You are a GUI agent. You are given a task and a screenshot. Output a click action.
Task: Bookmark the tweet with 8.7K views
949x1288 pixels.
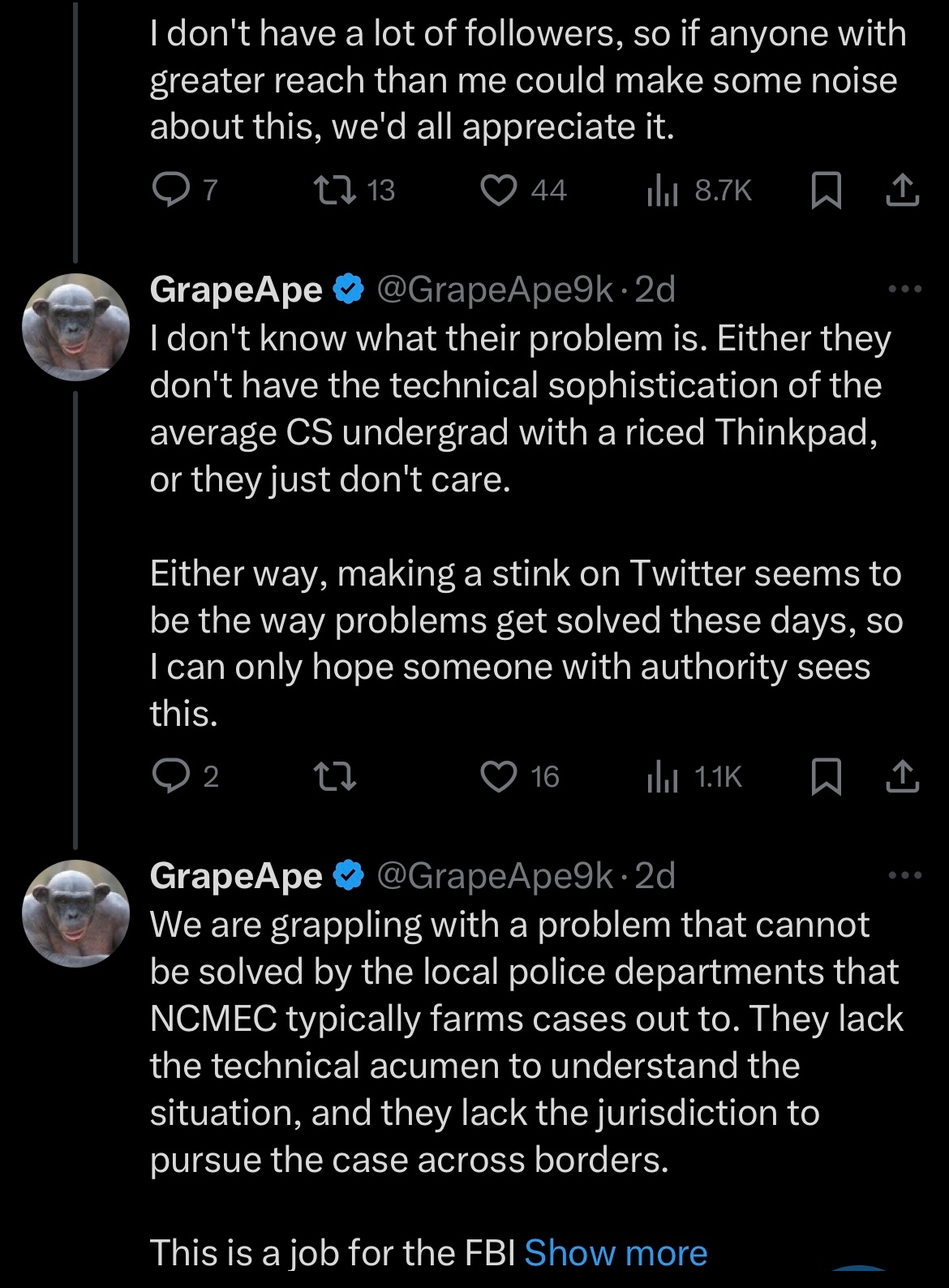point(827,191)
